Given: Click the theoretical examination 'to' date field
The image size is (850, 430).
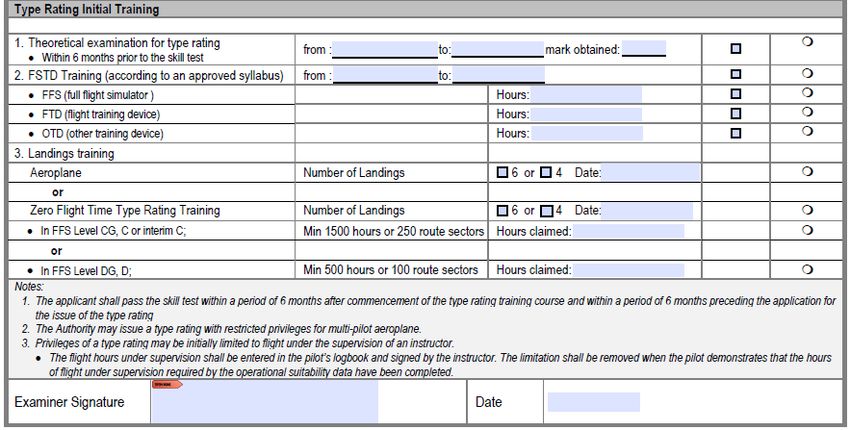Looking at the screenshot, I should (498, 49).
